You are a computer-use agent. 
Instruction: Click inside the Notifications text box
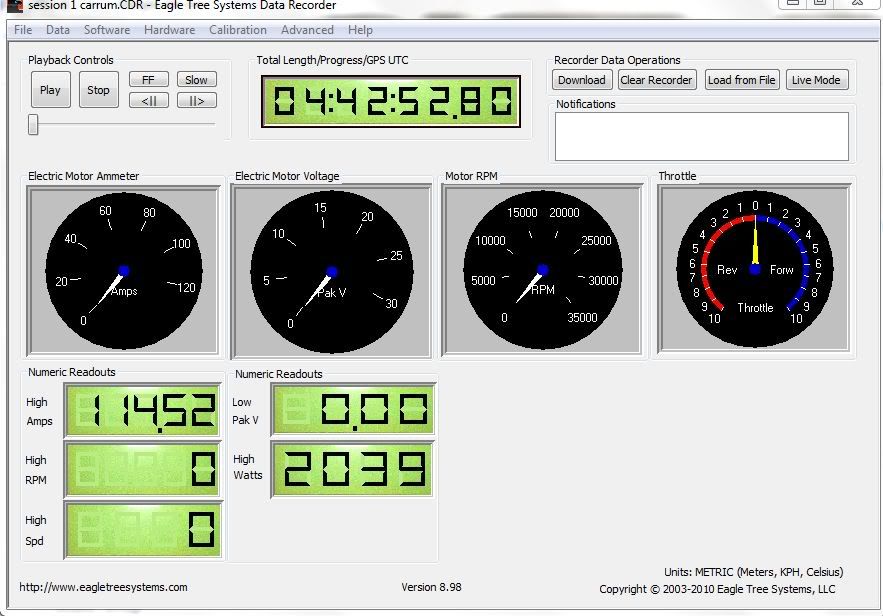701,136
